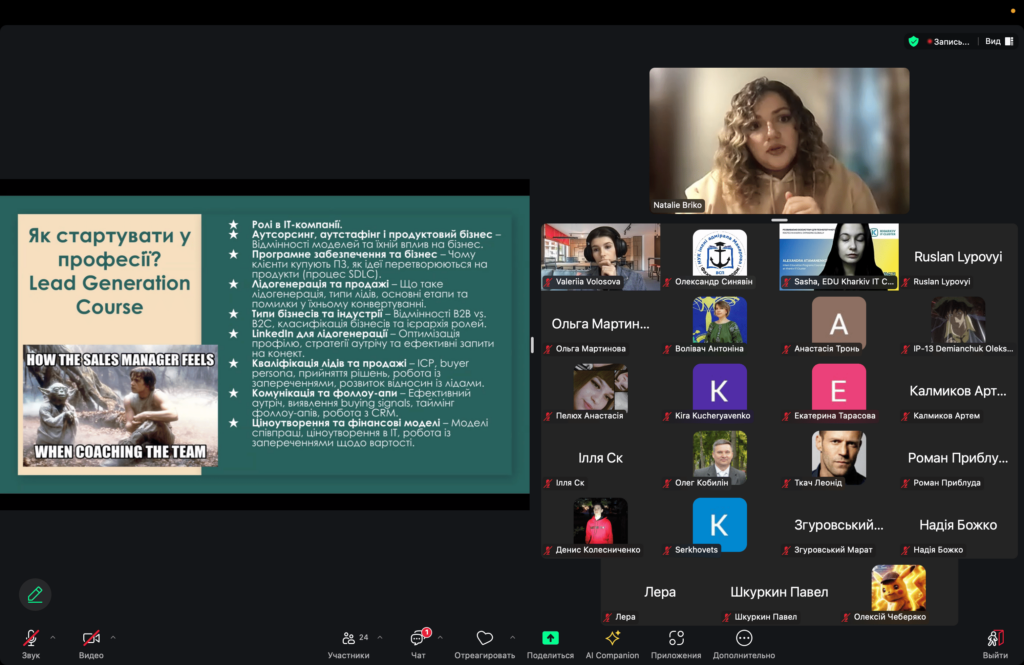Click the slide bullet 'Комунікація та фоллоу-апи'
Screen dimensions: 1024x665
325,393
